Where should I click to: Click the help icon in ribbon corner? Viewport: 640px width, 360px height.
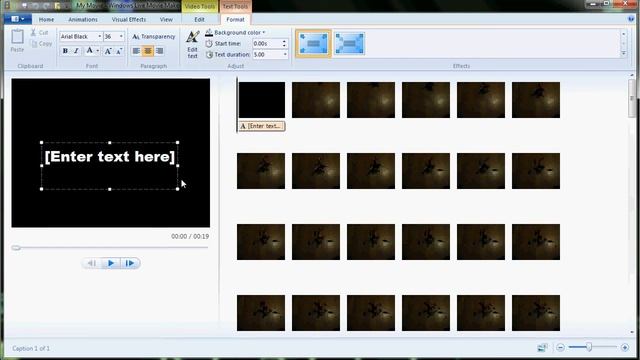click(631, 19)
